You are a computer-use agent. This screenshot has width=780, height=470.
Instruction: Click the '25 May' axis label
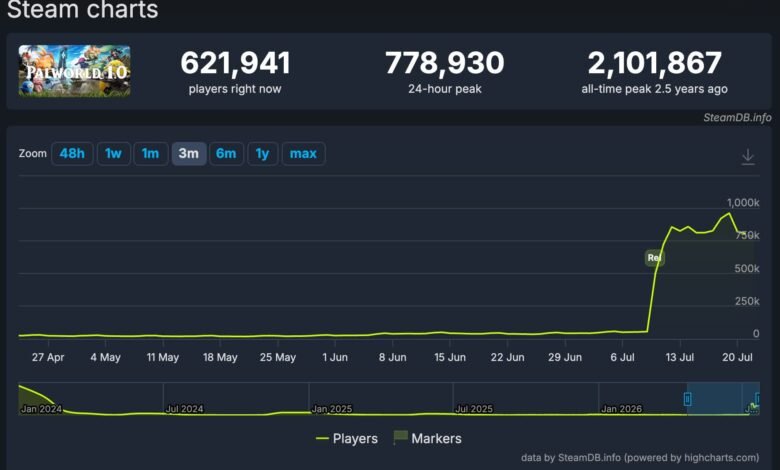click(278, 357)
